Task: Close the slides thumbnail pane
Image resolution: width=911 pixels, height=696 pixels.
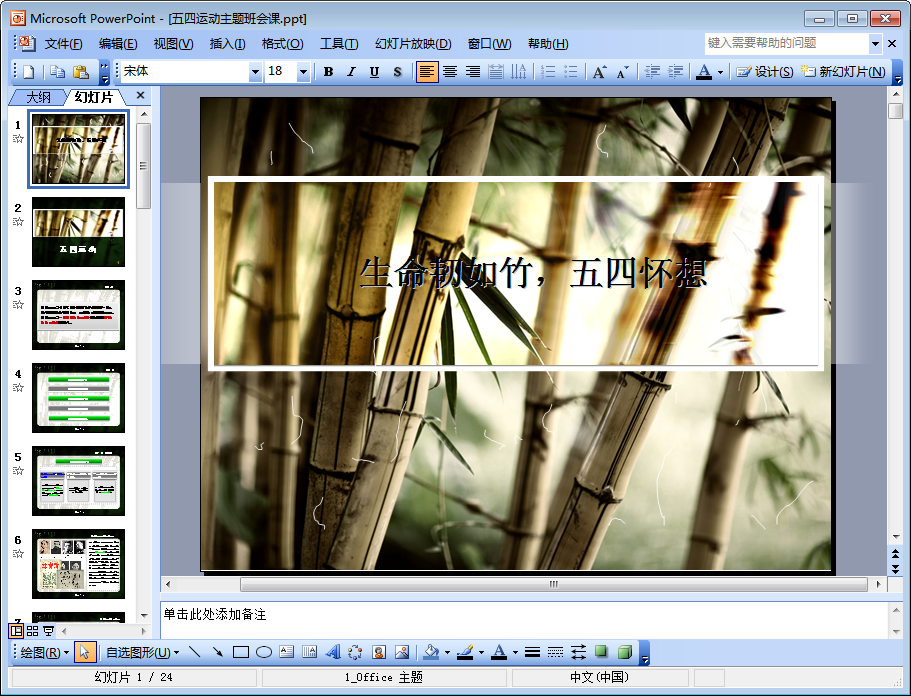Action: click(x=140, y=95)
